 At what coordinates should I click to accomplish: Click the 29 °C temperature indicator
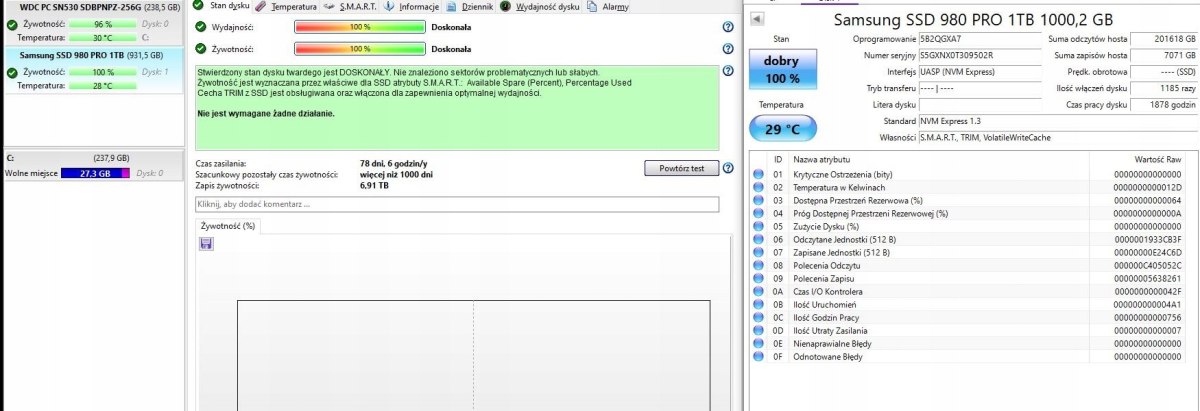(781, 129)
